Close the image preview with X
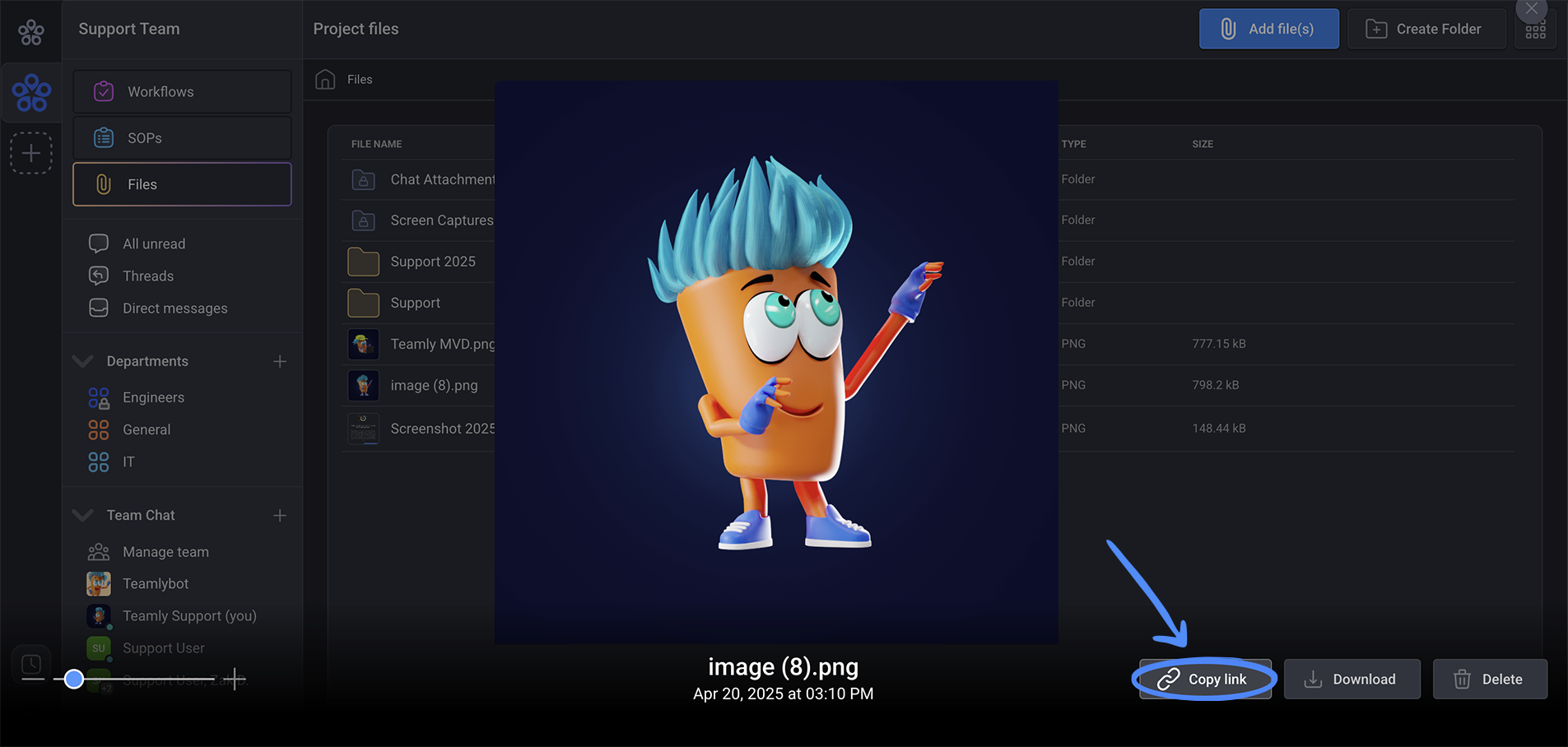The height and width of the screenshot is (747, 1568). coord(1531,9)
